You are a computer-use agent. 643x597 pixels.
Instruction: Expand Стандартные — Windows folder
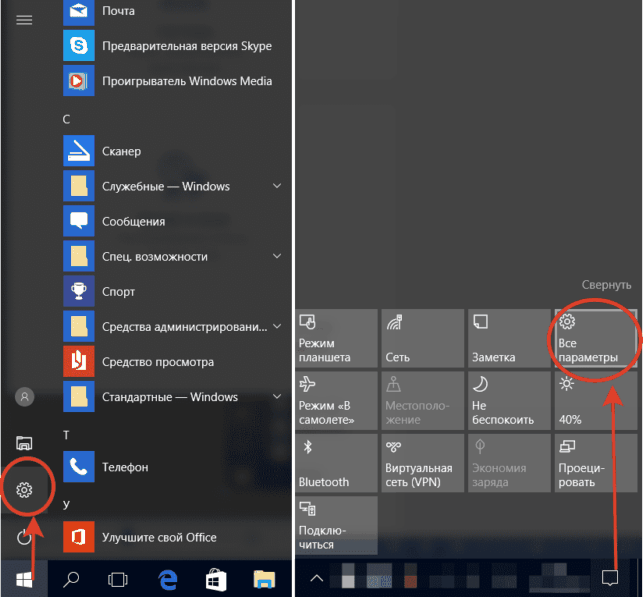(277, 396)
